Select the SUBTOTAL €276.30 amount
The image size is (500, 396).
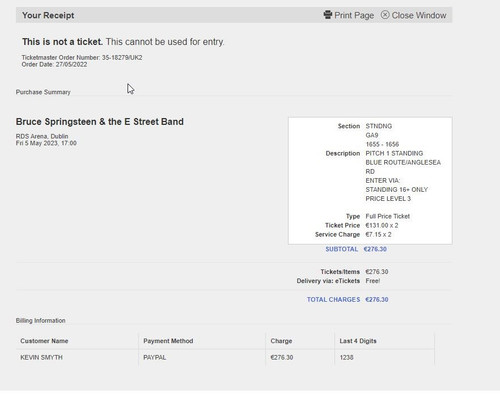pyautogui.click(x=375, y=249)
